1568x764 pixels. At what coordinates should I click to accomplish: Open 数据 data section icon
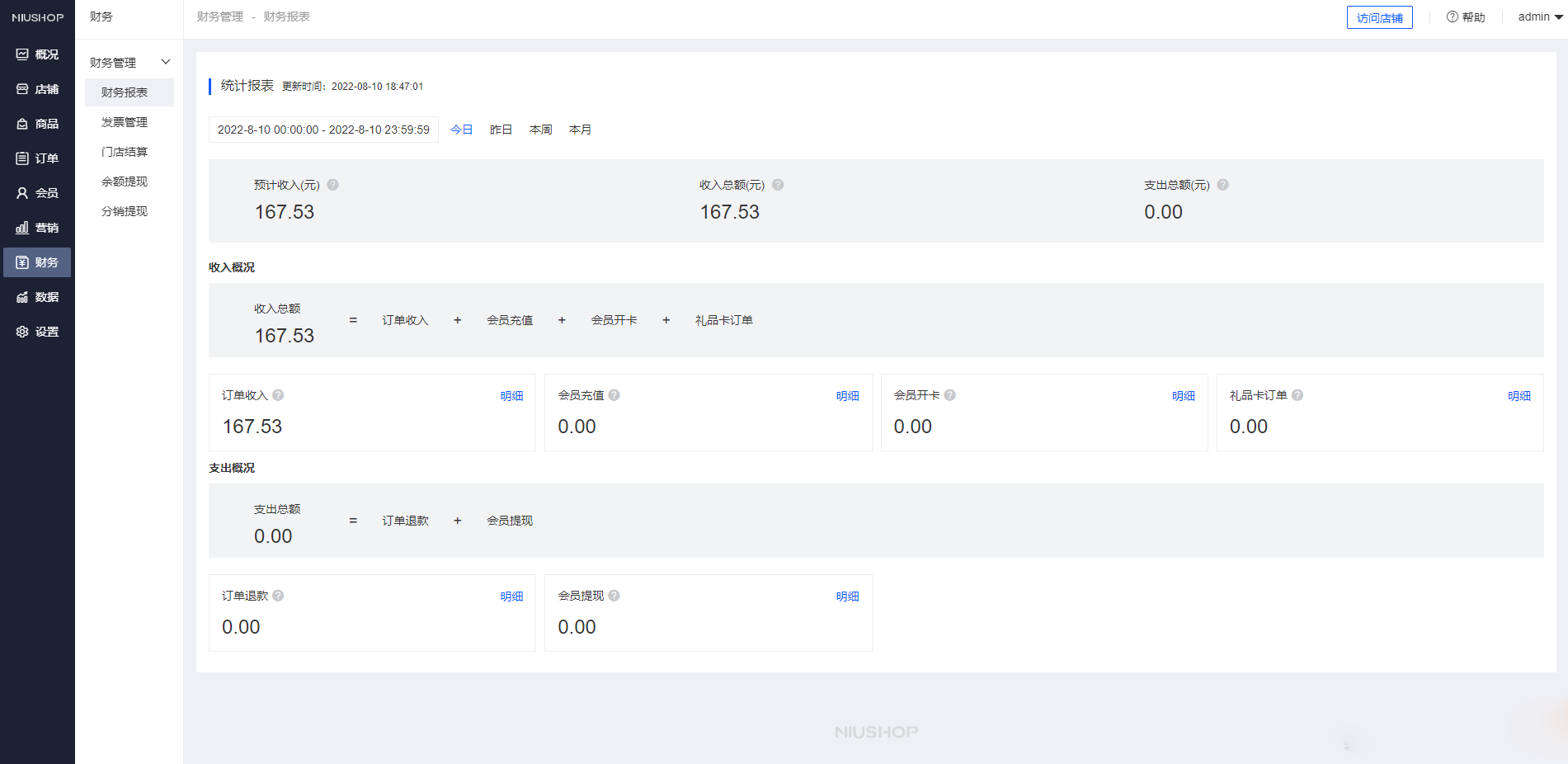22,297
